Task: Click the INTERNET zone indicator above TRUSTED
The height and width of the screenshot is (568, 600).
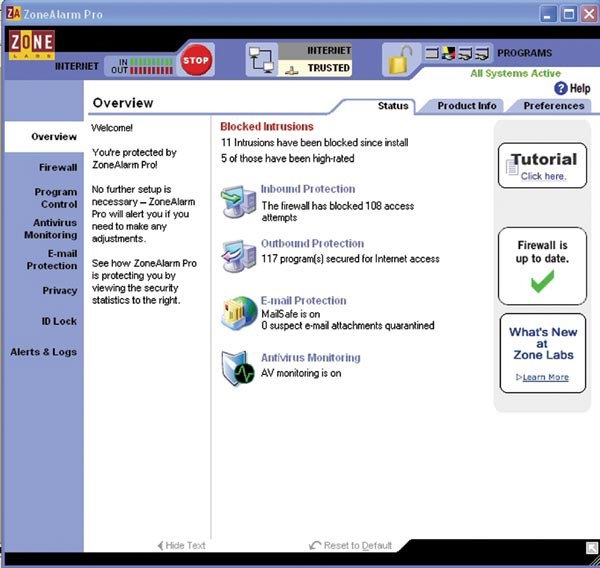Action: click(x=315, y=51)
